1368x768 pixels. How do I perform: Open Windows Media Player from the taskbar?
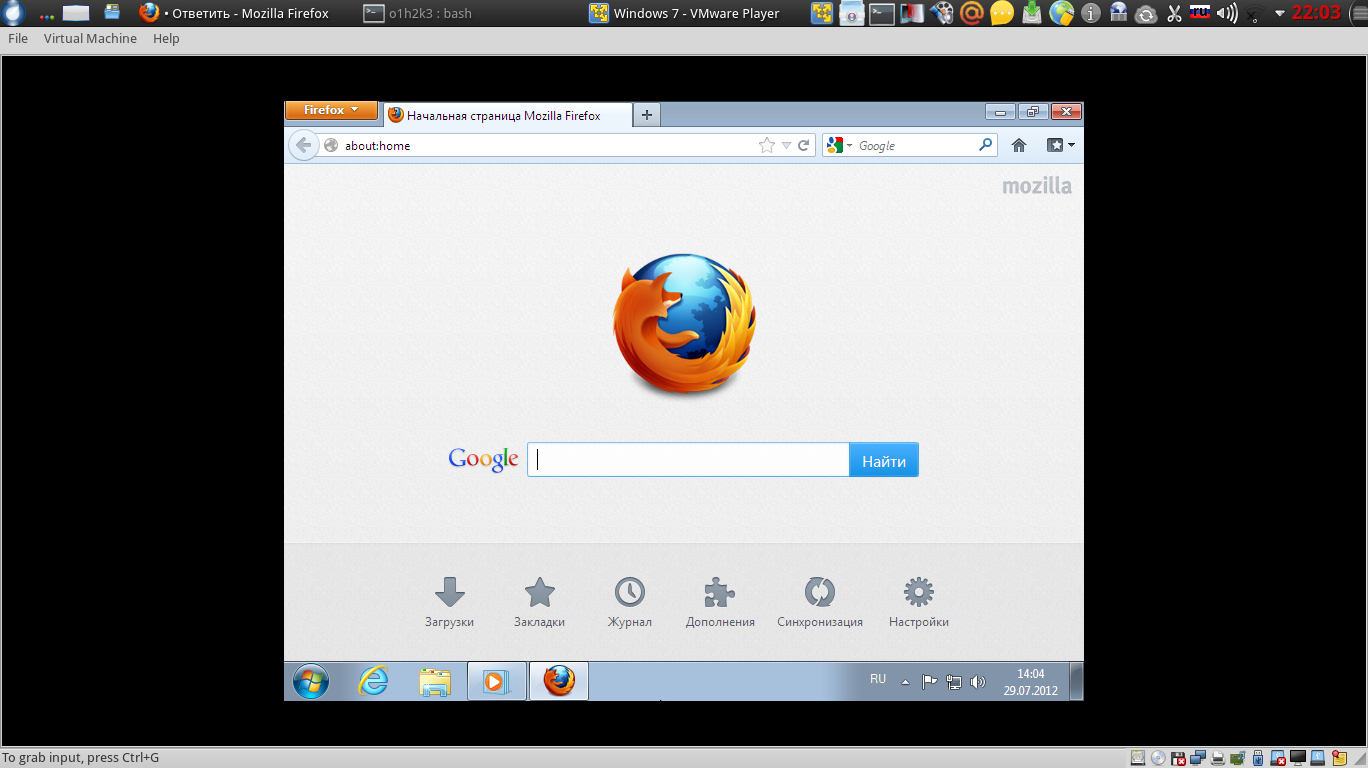[x=496, y=681]
